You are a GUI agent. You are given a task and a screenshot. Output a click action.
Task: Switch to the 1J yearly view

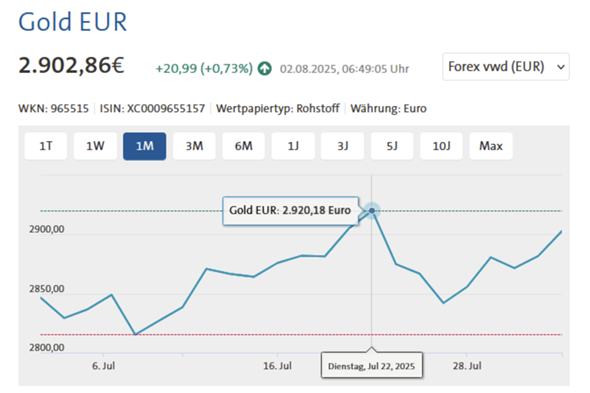pos(293,146)
